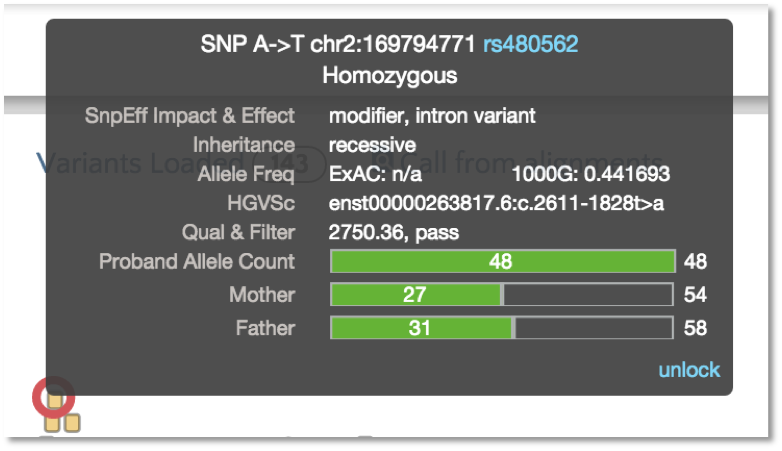Click the Mother green bar showing 27
The image size is (782, 451).
(416, 294)
